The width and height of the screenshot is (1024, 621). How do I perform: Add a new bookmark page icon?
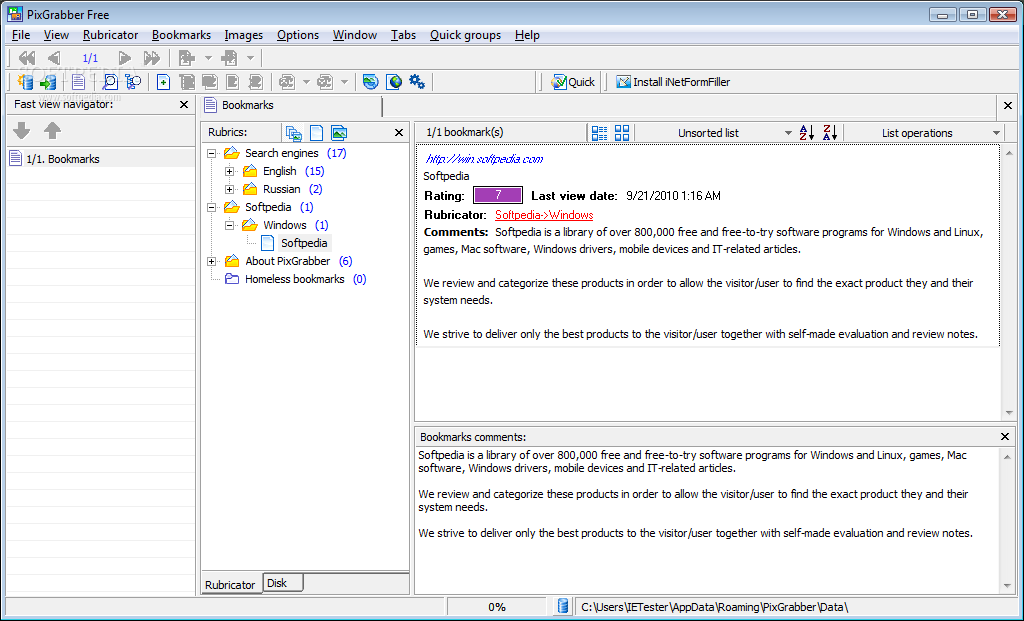coord(163,82)
